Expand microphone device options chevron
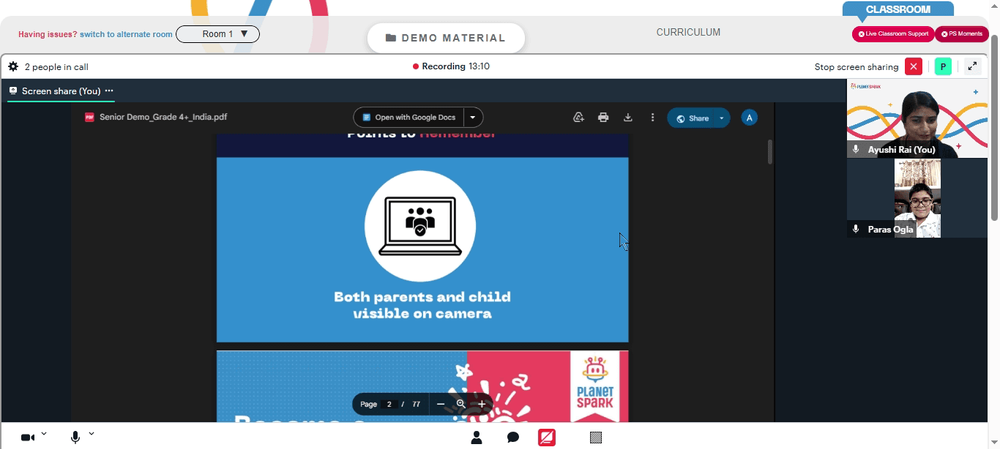The width and height of the screenshot is (1000, 449). point(91,434)
